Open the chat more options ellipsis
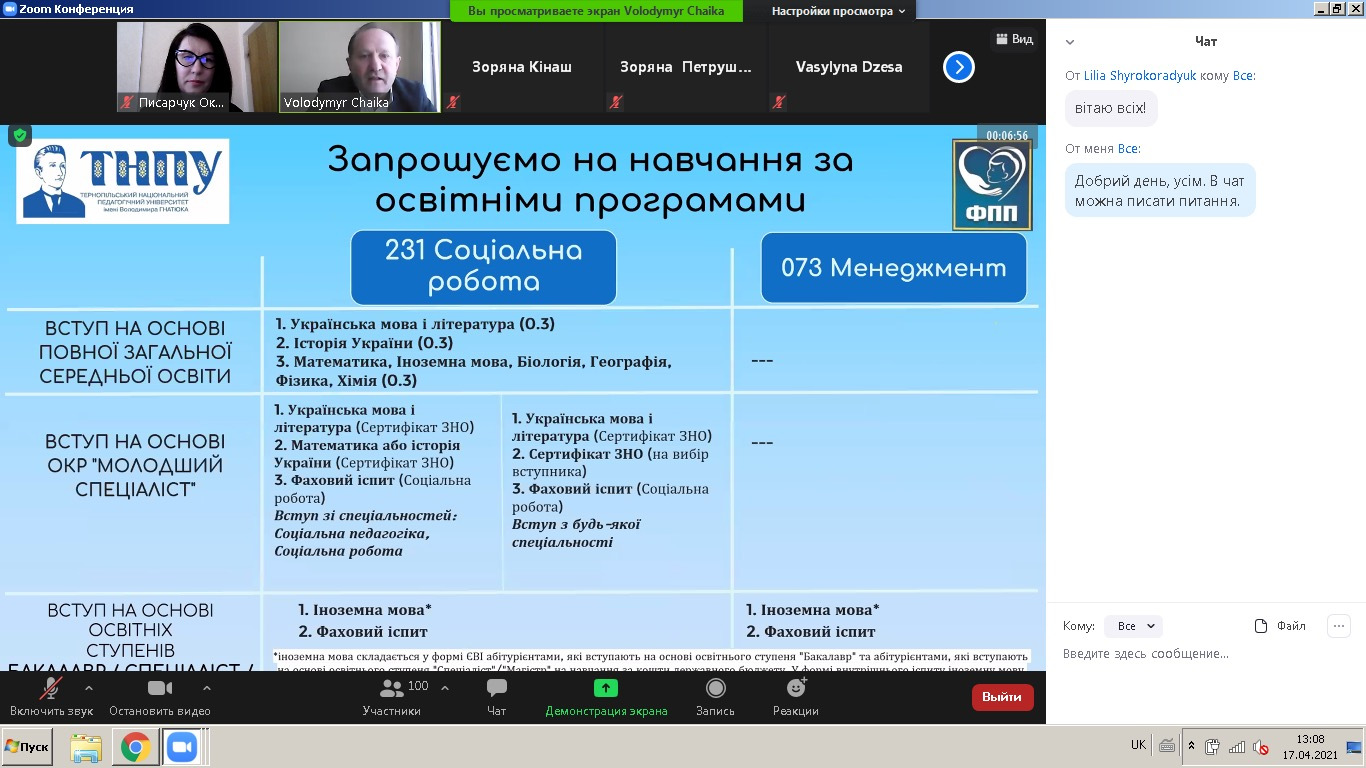1366x768 pixels. [x=1338, y=626]
